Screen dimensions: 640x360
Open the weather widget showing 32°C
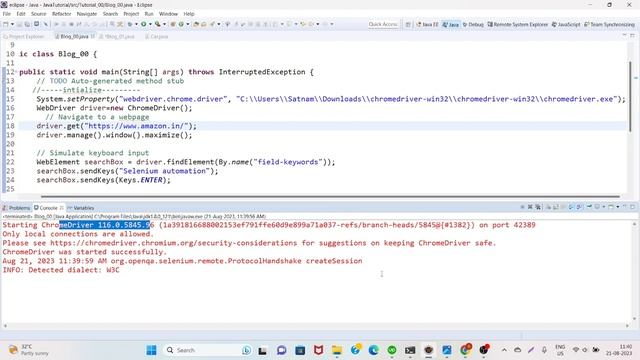click(29, 350)
